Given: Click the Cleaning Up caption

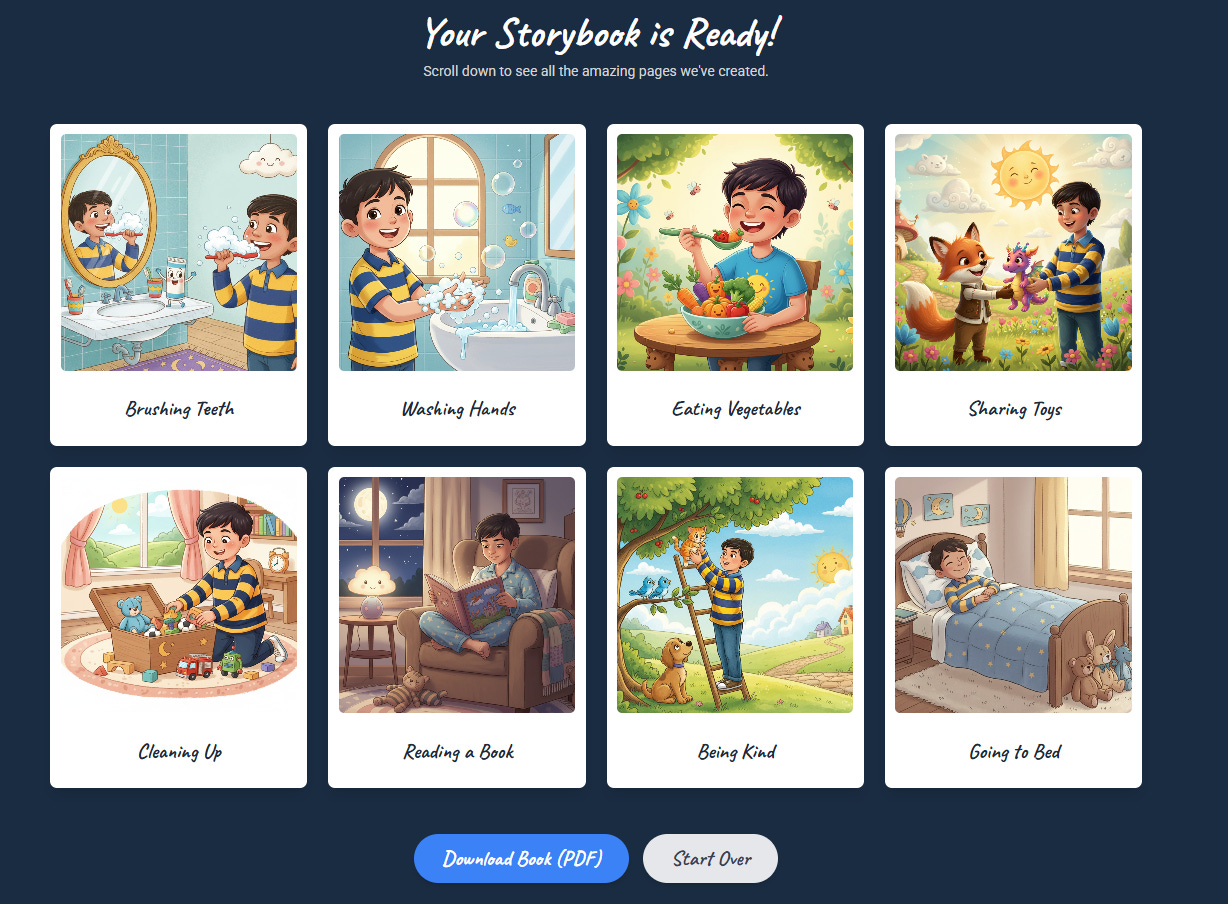Looking at the screenshot, I should coord(180,752).
